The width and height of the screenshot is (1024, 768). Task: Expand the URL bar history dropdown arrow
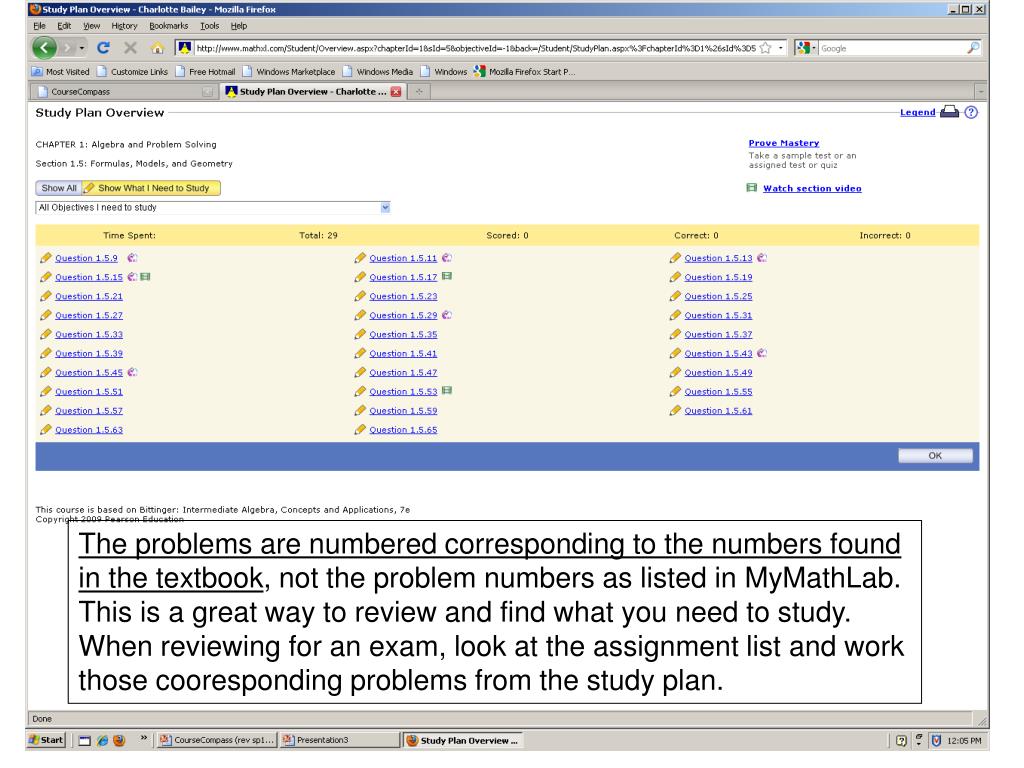780,48
